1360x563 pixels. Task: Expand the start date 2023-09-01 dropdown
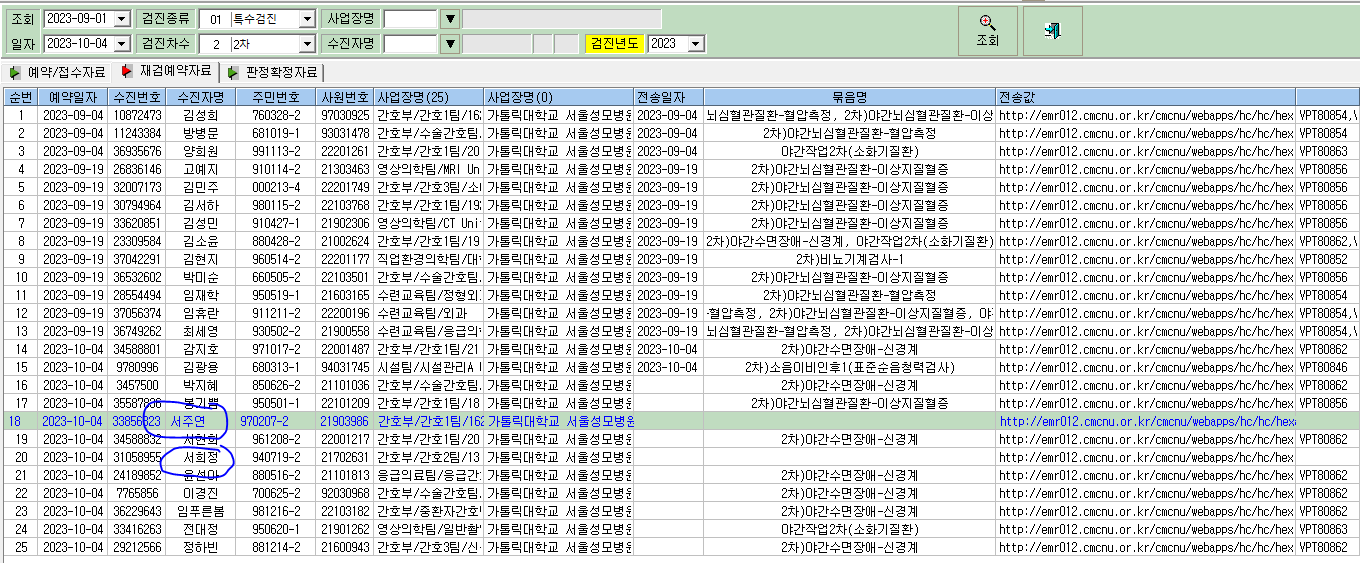(x=122, y=19)
